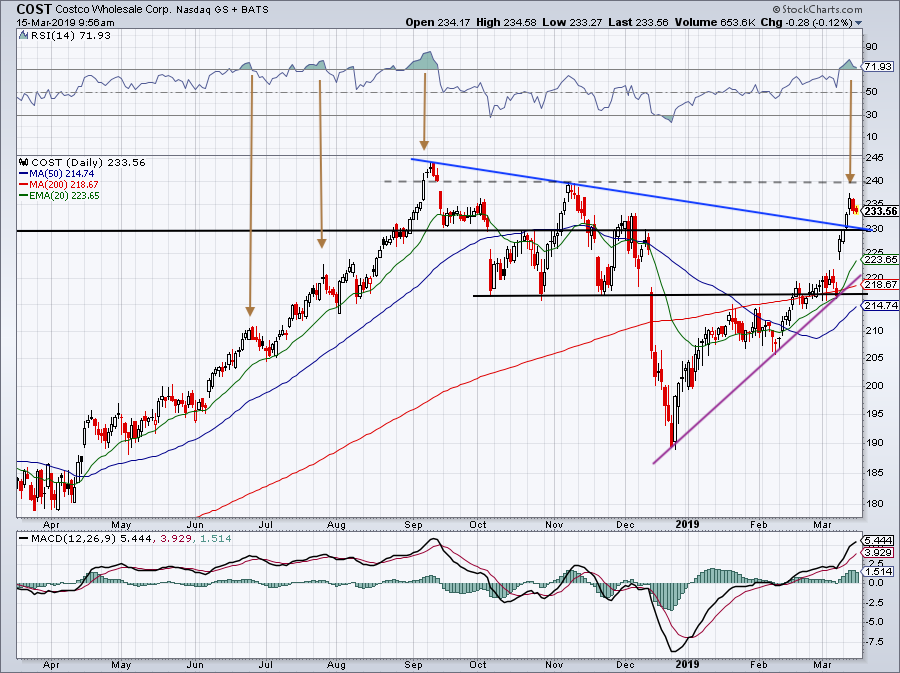The image size is (900, 673).
Task: Click the May label below the MACD panel
Action: (121, 665)
